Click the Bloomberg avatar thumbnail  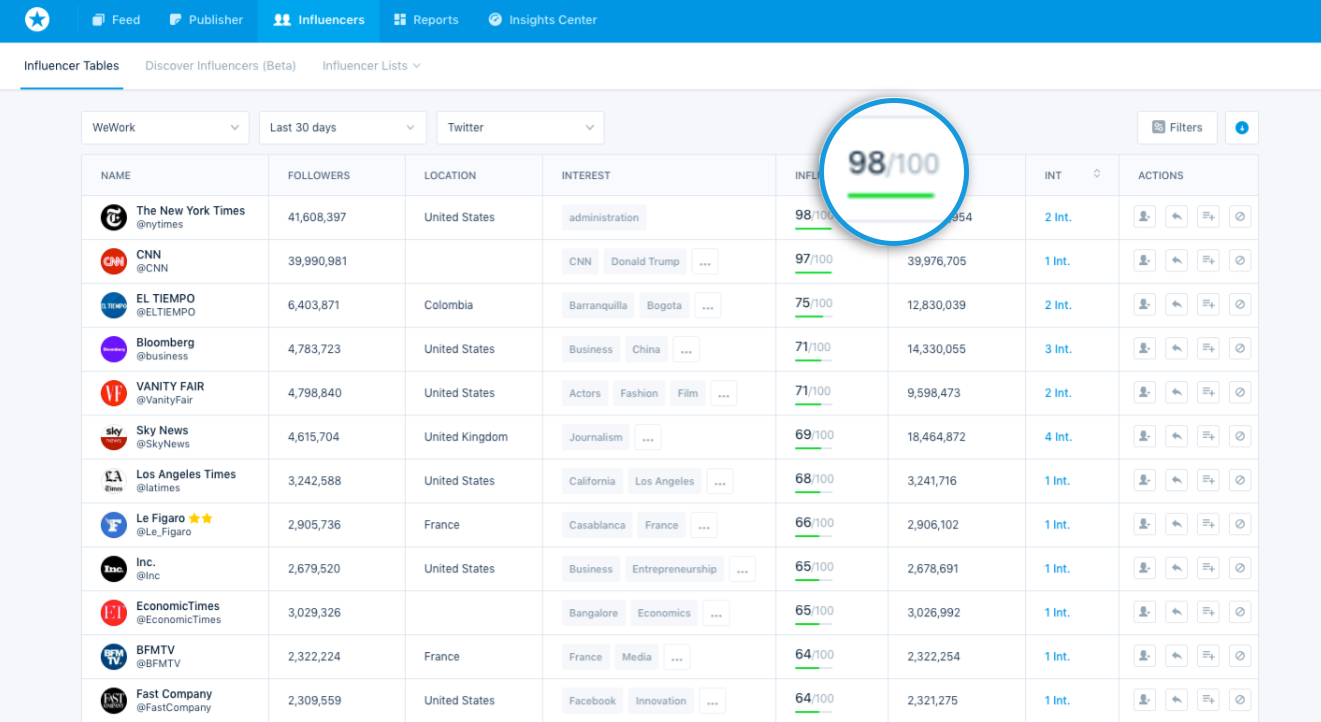coord(114,349)
